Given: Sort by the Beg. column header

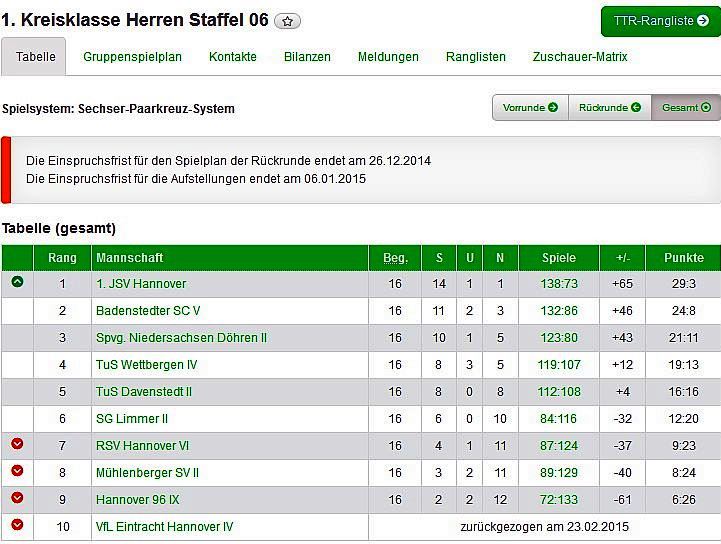Looking at the screenshot, I should tap(395, 258).
